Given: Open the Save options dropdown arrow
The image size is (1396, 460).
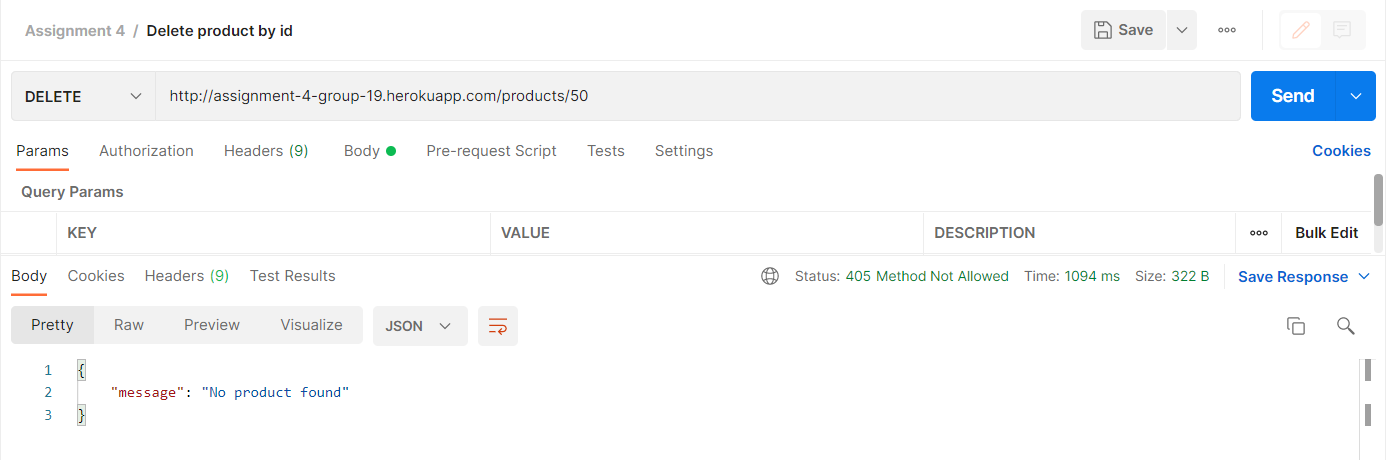Looking at the screenshot, I should point(1181,30).
